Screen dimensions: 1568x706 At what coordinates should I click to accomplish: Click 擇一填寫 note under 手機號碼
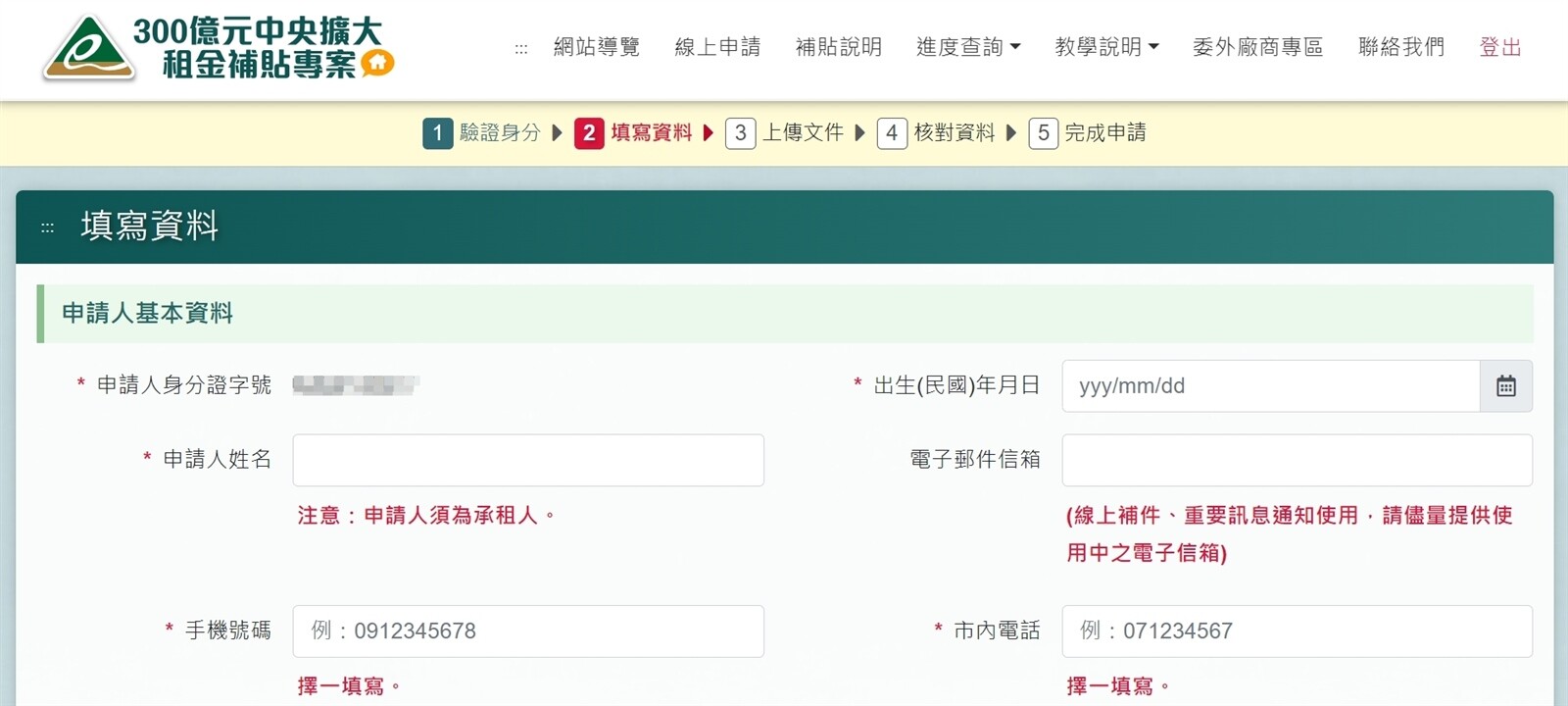[x=349, y=686]
